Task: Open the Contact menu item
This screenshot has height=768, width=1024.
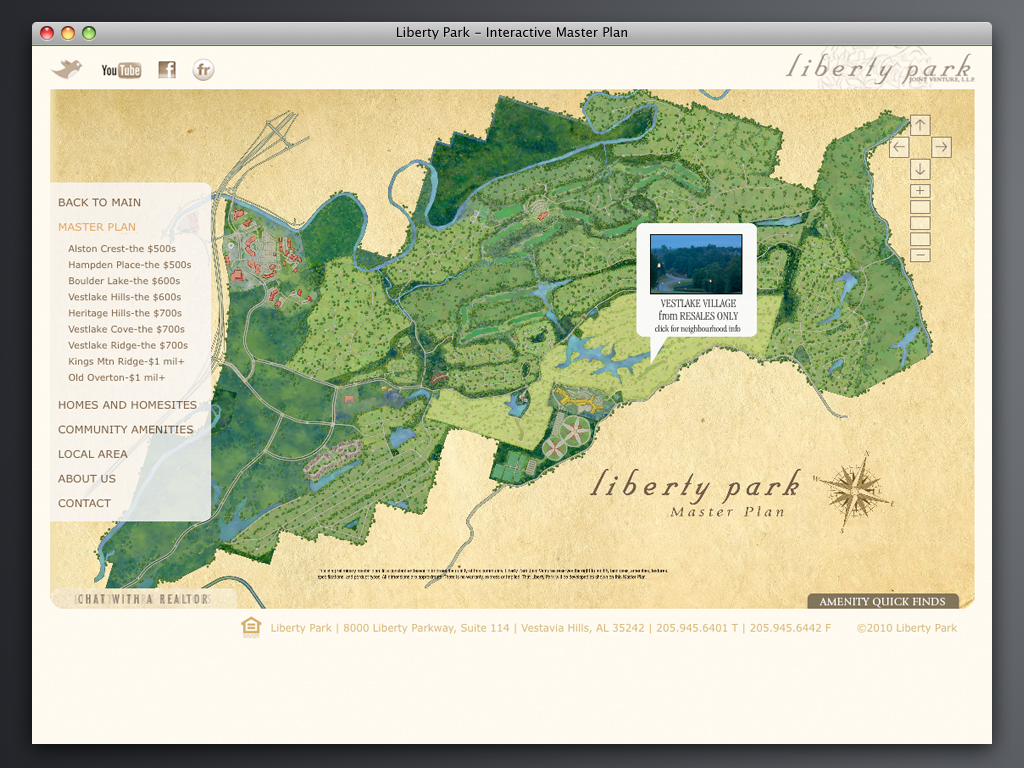Action: coord(84,503)
